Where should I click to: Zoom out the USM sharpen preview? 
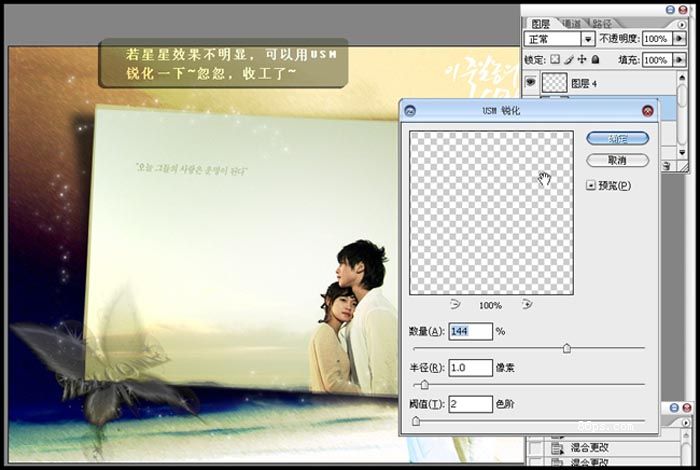(x=455, y=305)
